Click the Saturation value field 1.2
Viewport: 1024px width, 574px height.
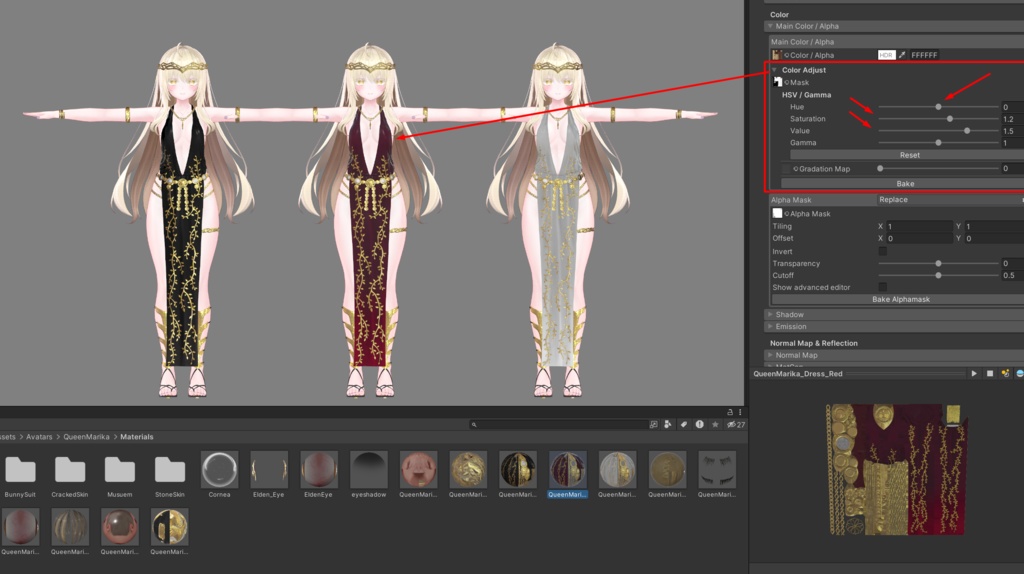point(1013,119)
